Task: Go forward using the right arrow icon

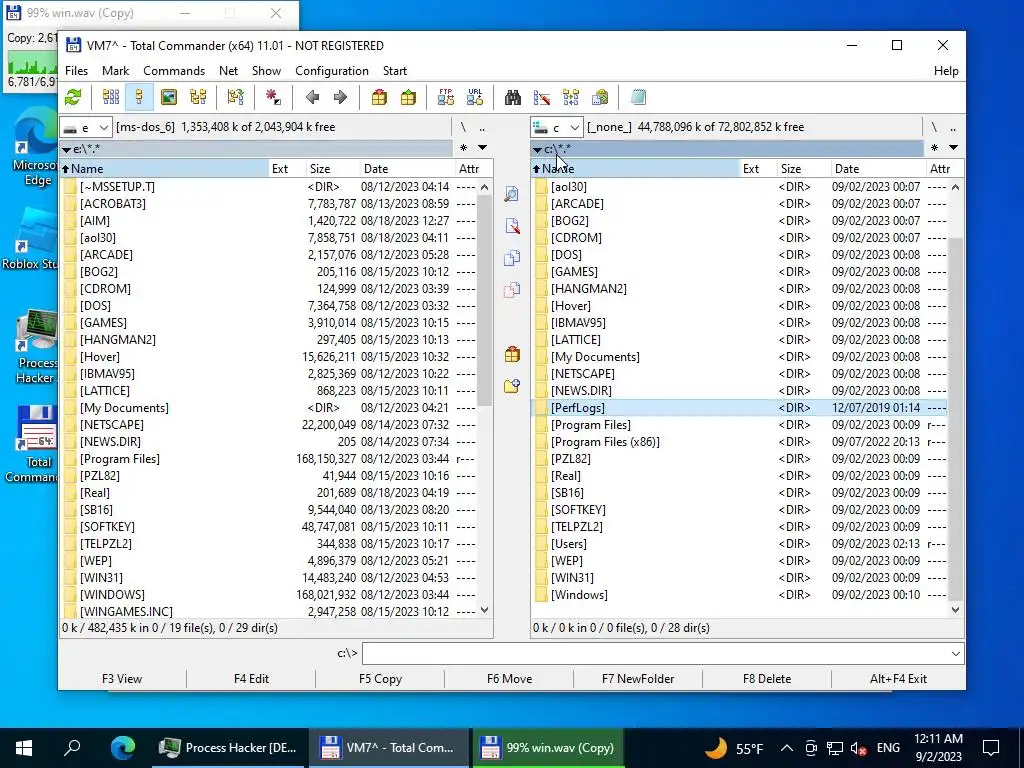Action: [x=340, y=97]
